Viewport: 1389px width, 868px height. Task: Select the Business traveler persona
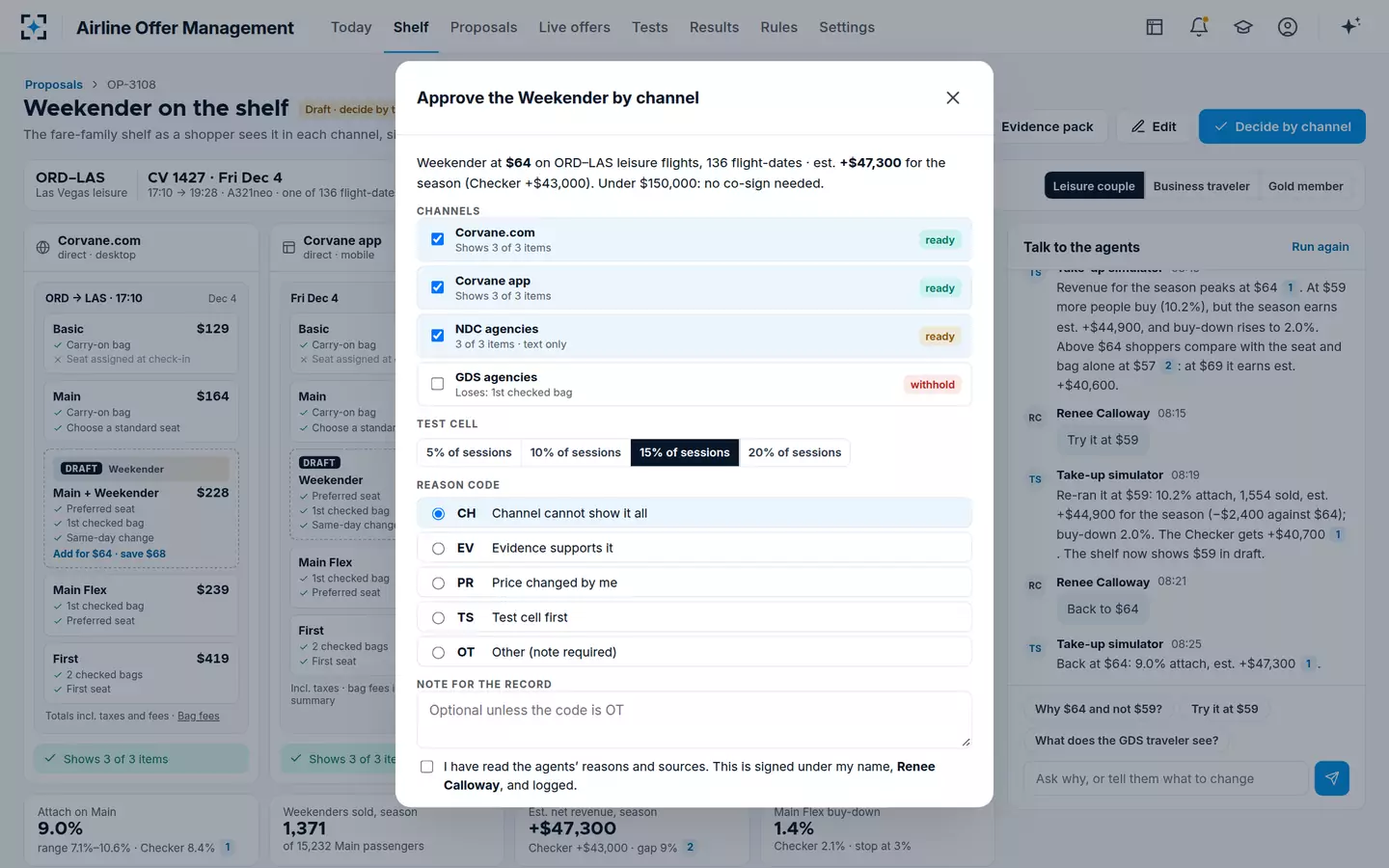coord(1201,186)
